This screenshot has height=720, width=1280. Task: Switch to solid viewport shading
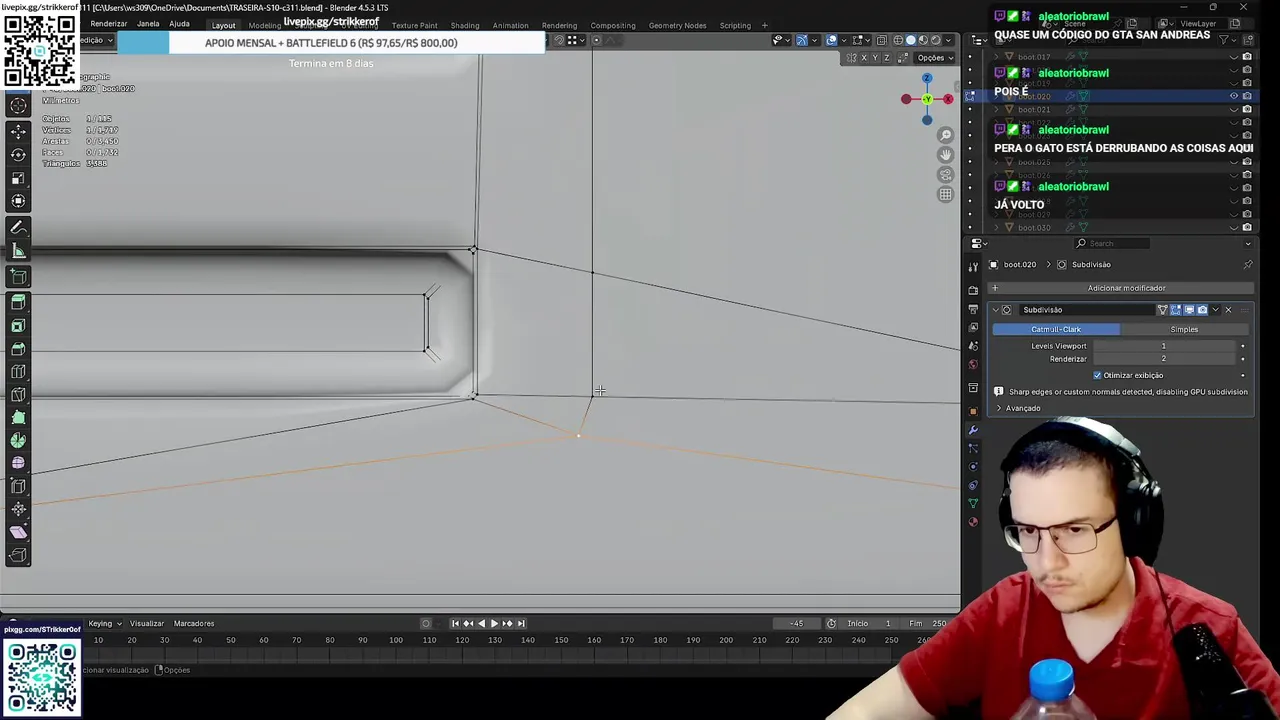(910, 40)
